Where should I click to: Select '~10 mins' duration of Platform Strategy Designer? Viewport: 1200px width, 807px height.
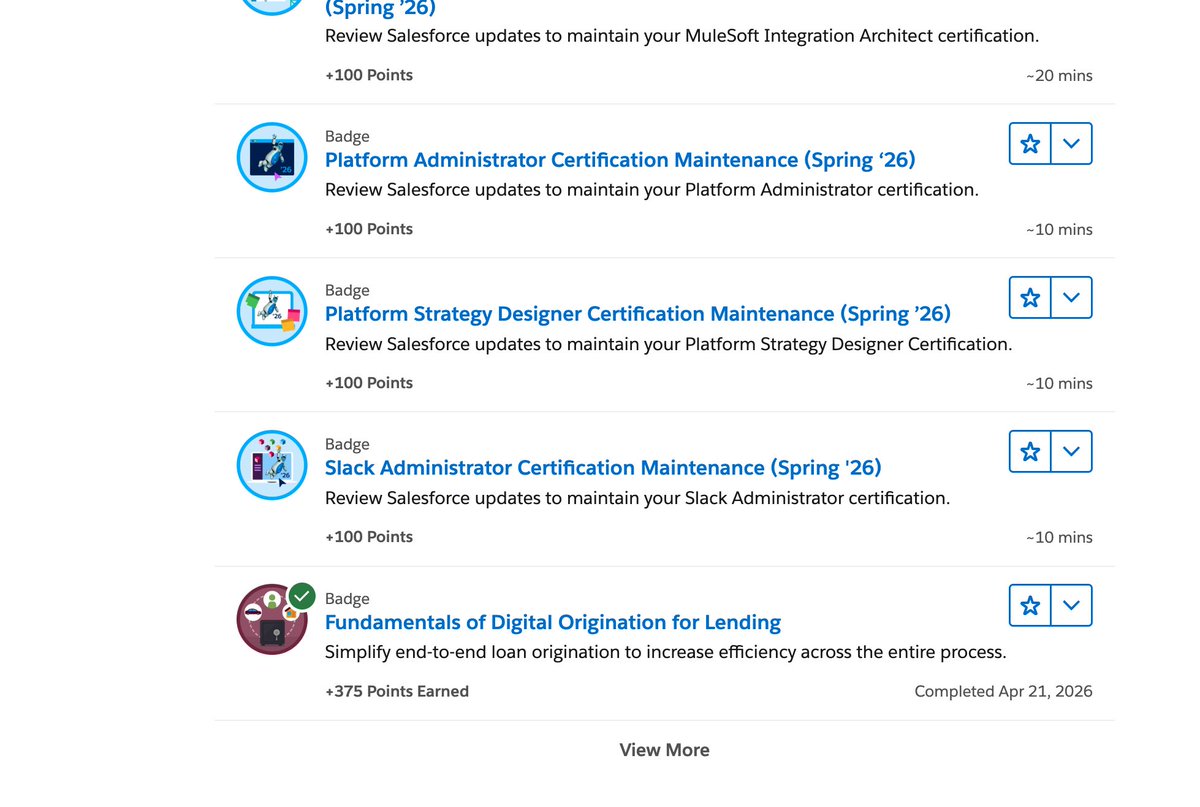[x=1059, y=384]
